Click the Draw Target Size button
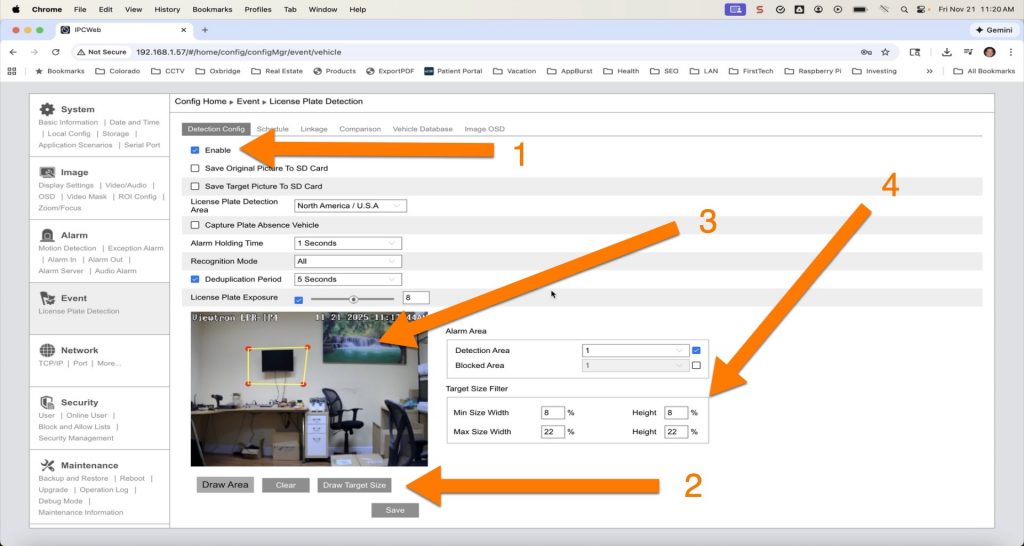Viewport: 1024px width, 546px height. click(354, 485)
